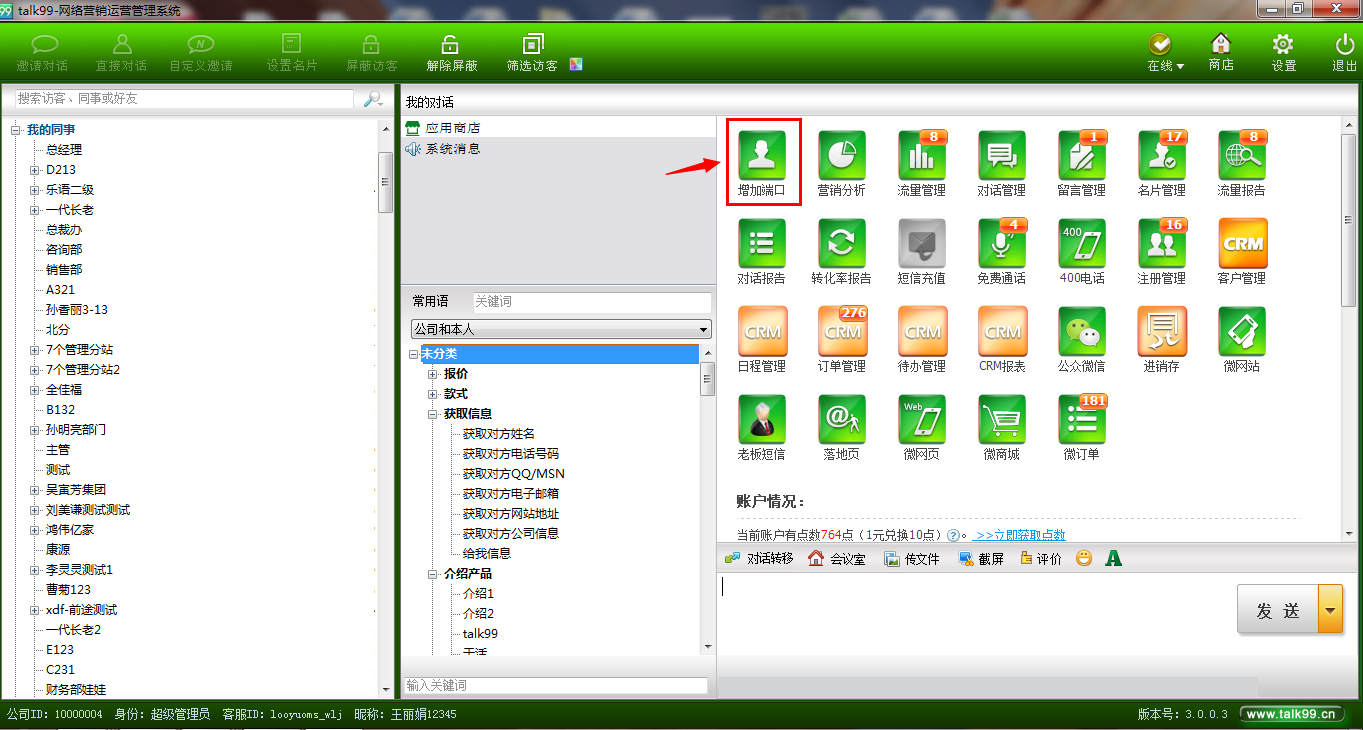Expand the D213 colleague group
Screen dimensions: 1363x730
(35, 170)
